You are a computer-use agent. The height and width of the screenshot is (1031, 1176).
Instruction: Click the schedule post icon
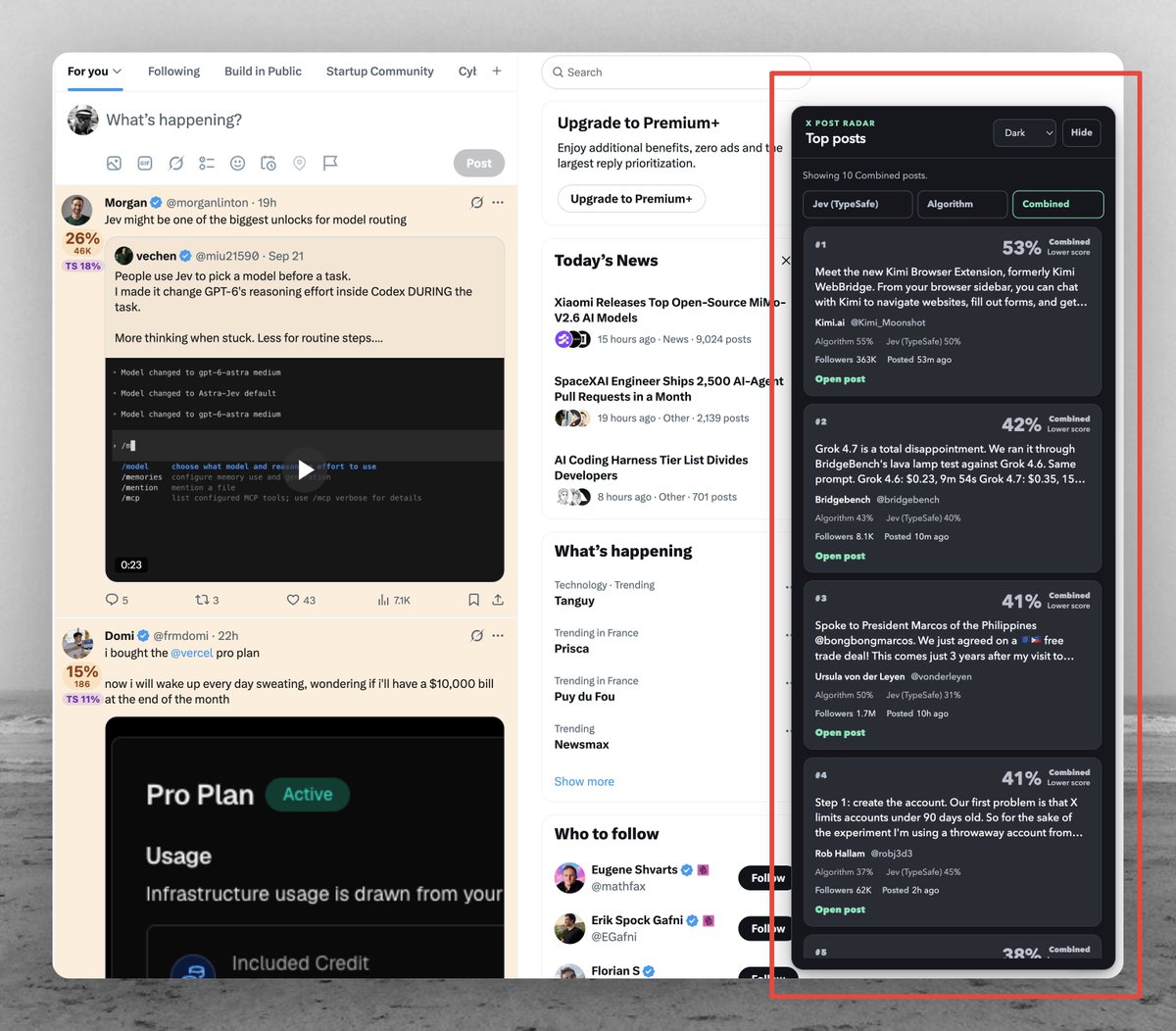269,164
